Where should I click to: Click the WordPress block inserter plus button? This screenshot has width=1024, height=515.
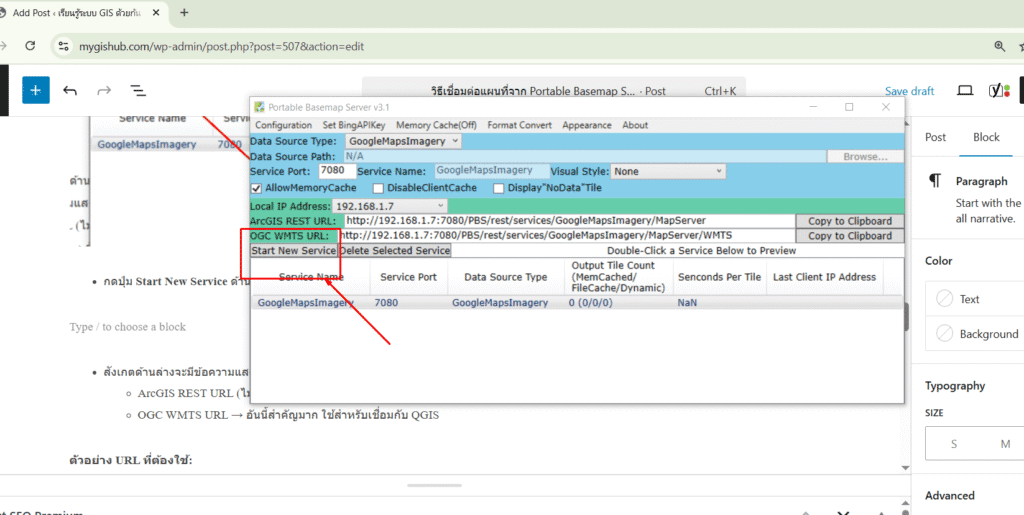pos(36,90)
